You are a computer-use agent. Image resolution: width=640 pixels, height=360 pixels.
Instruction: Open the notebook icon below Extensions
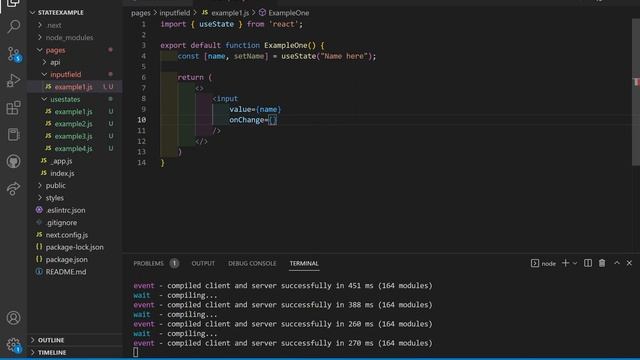pyautogui.click(x=13, y=134)
